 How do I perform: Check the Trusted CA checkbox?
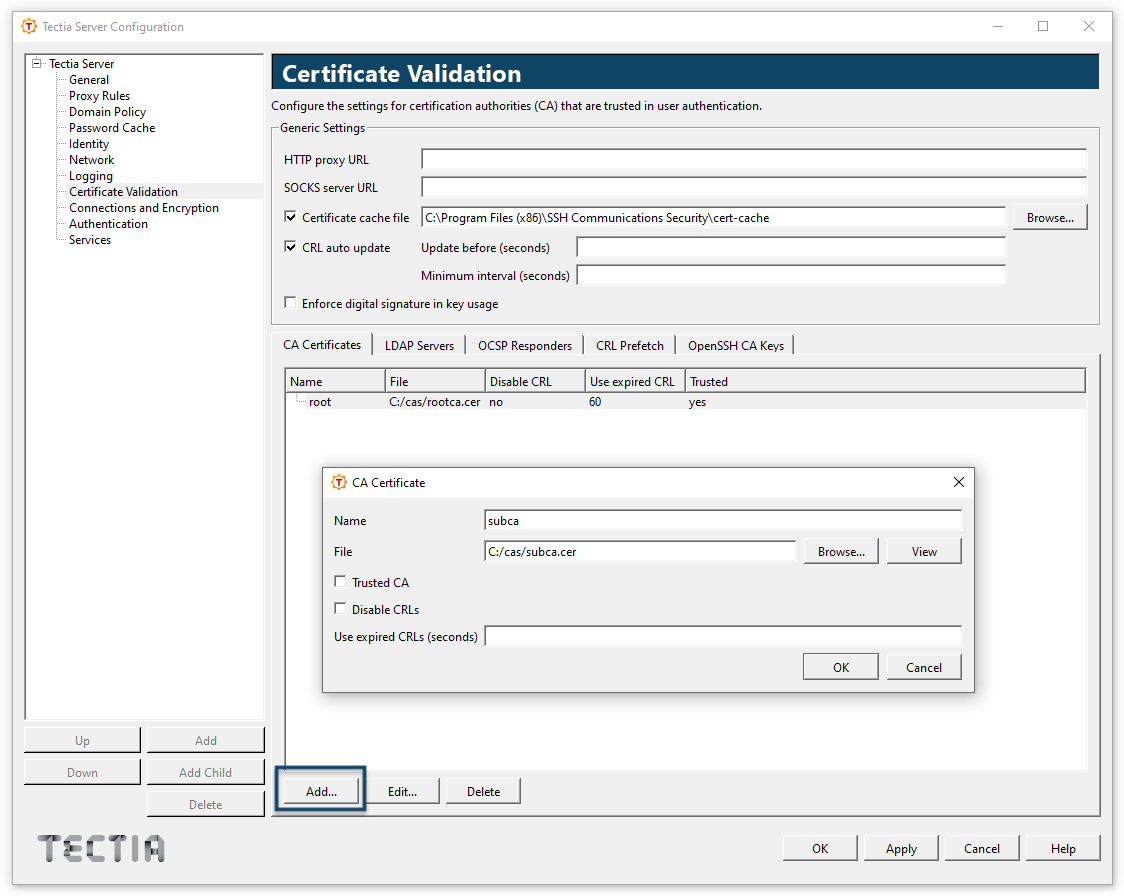tap(340, 581)
